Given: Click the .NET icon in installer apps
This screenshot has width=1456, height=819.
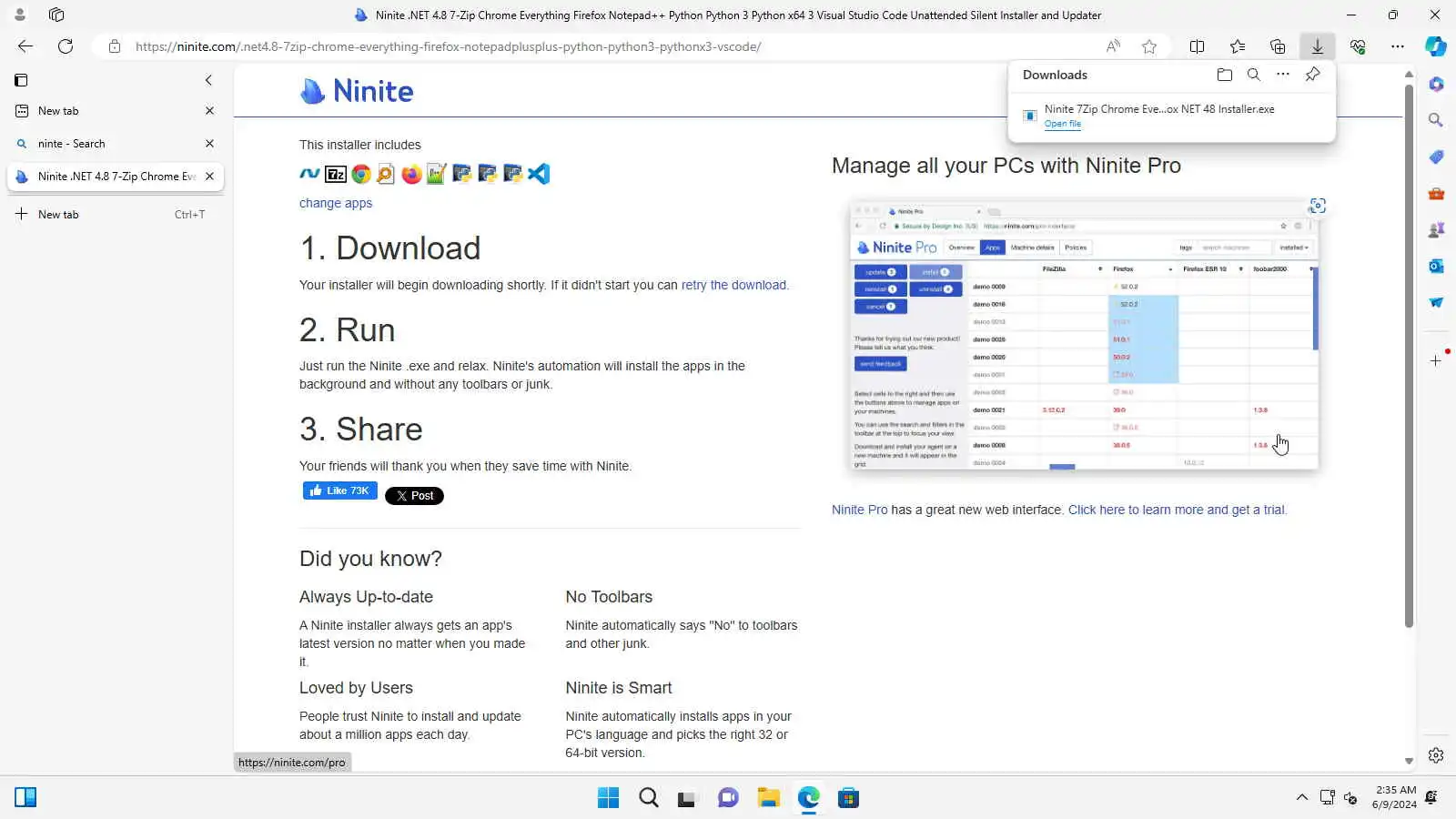Looking at the screenshot, I should click(x=309, y=174).
